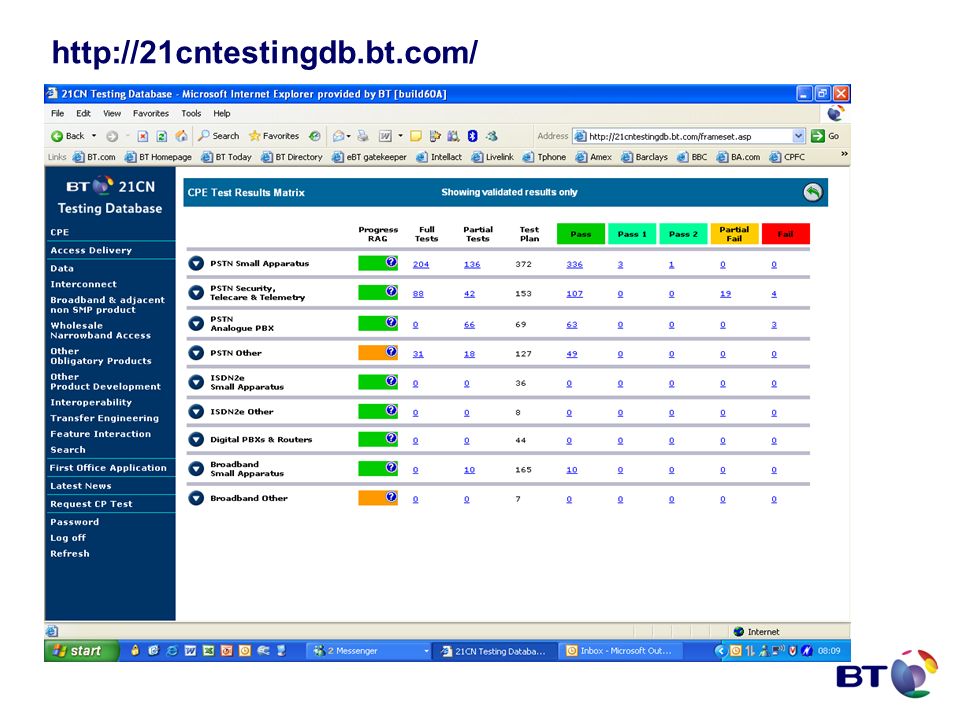Click the Windows start button
This screenshot has width=960, height=720.
click(81, 651)
